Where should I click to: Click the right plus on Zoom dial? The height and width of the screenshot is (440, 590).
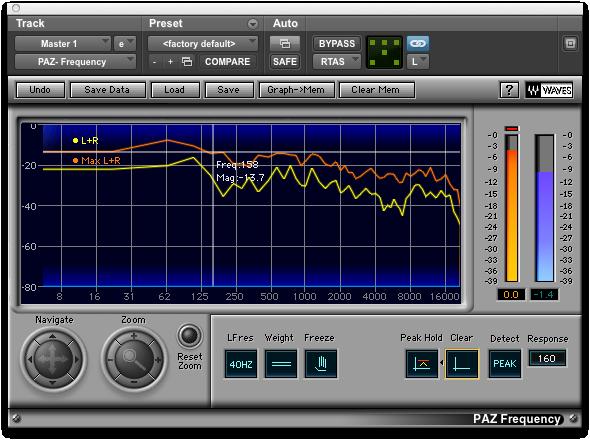point(158,360)
